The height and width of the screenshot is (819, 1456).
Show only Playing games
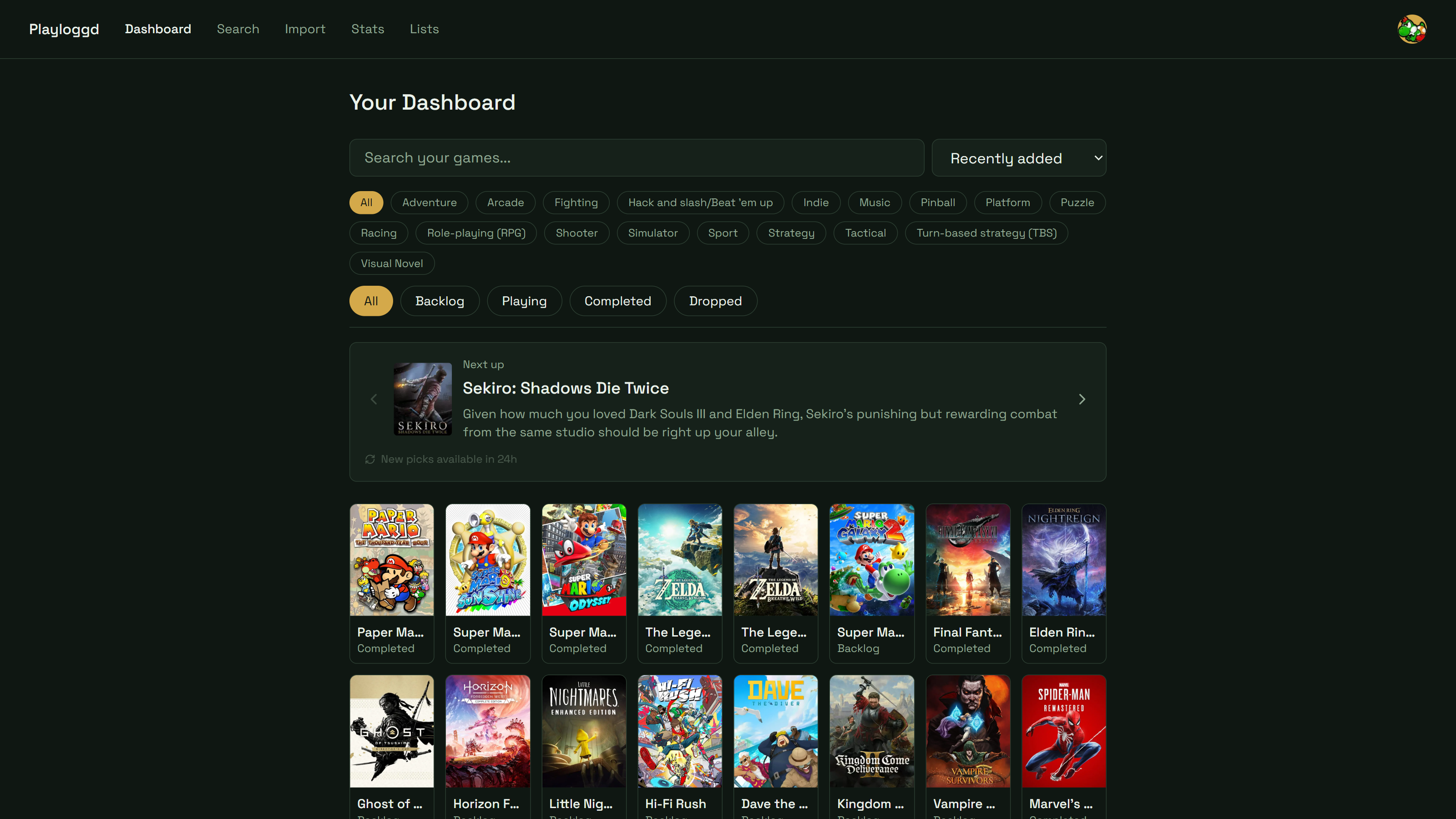[524, 301]
